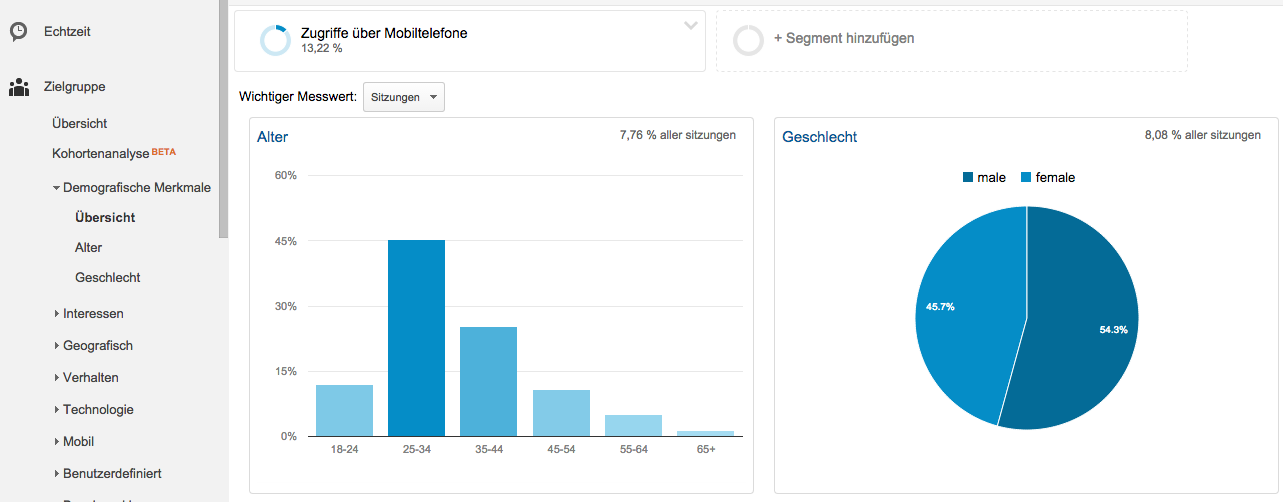
Task: Select Geschlecht in the sidebar
Action: (107, 277)
